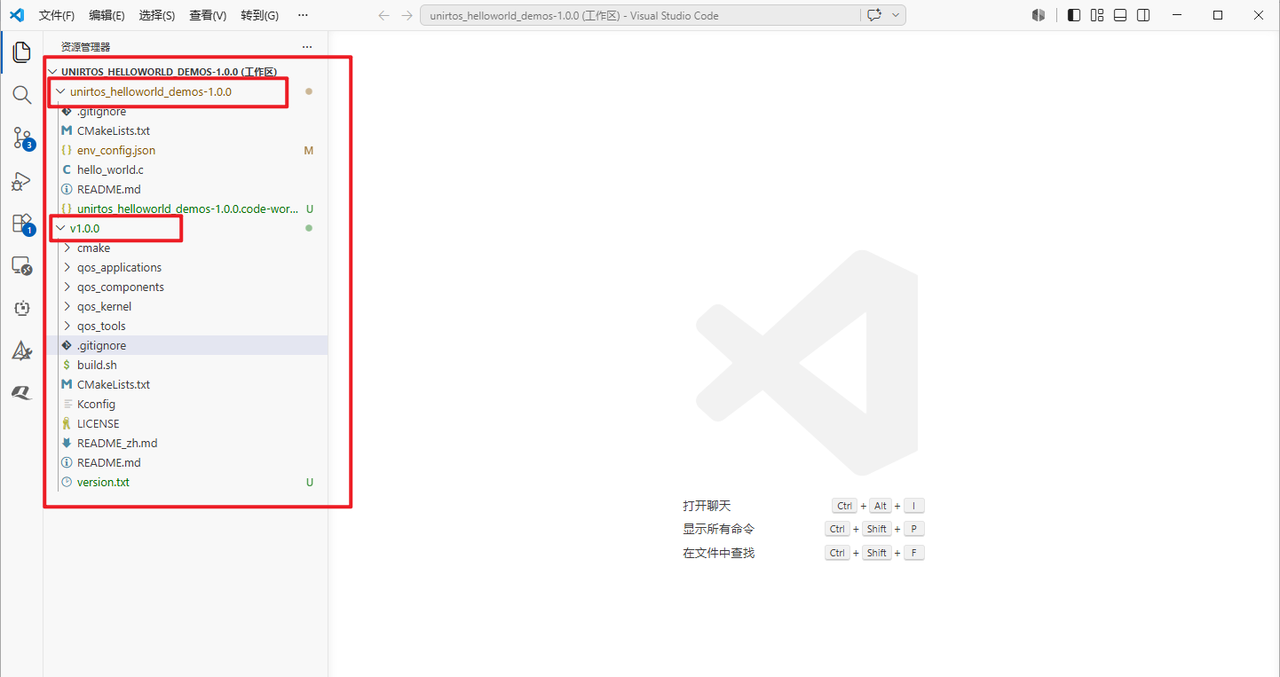The width and height of the screenshot is (1280, 677).
Task: Maximize the VS Code window
Action: (1217, 15)
